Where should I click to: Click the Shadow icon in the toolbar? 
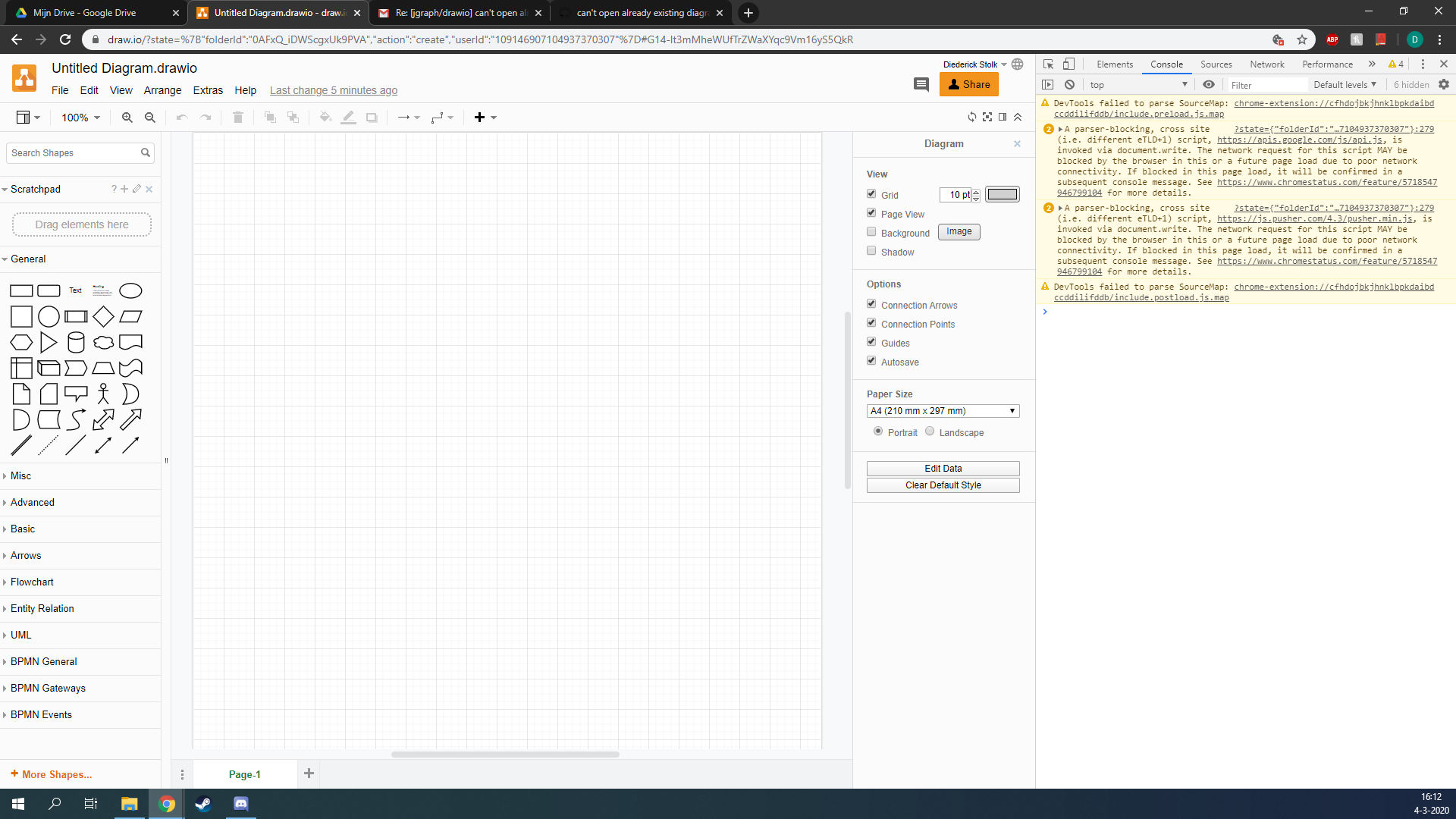(372, 117)
